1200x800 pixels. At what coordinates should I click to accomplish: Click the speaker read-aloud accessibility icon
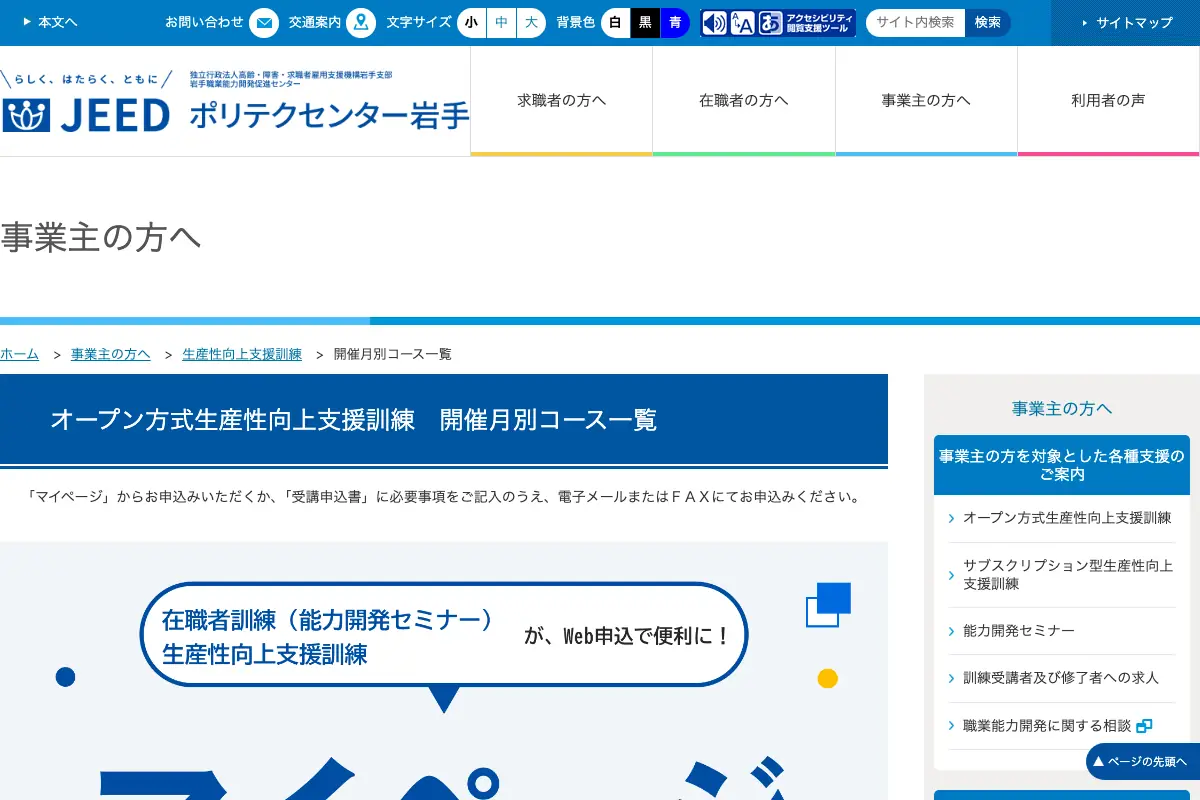714,23
